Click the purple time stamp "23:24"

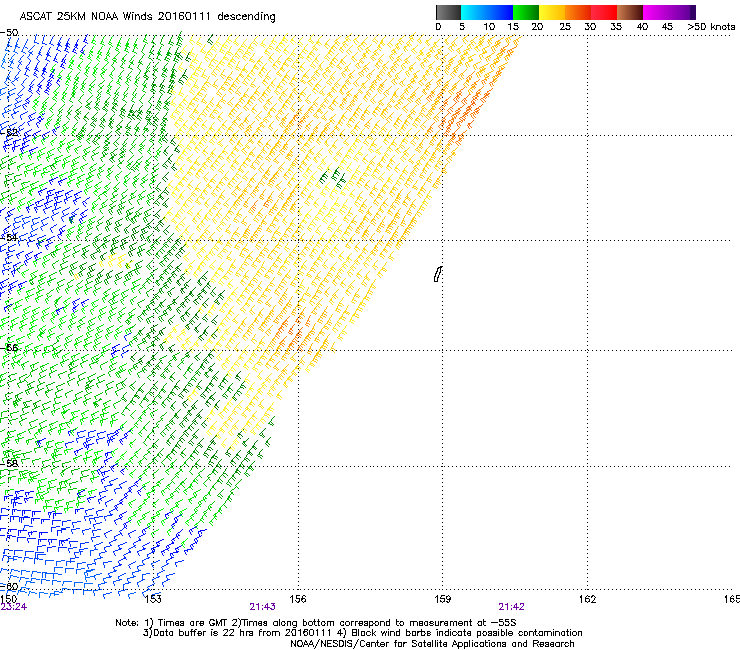pyautogui.click(x=14, y=607)
